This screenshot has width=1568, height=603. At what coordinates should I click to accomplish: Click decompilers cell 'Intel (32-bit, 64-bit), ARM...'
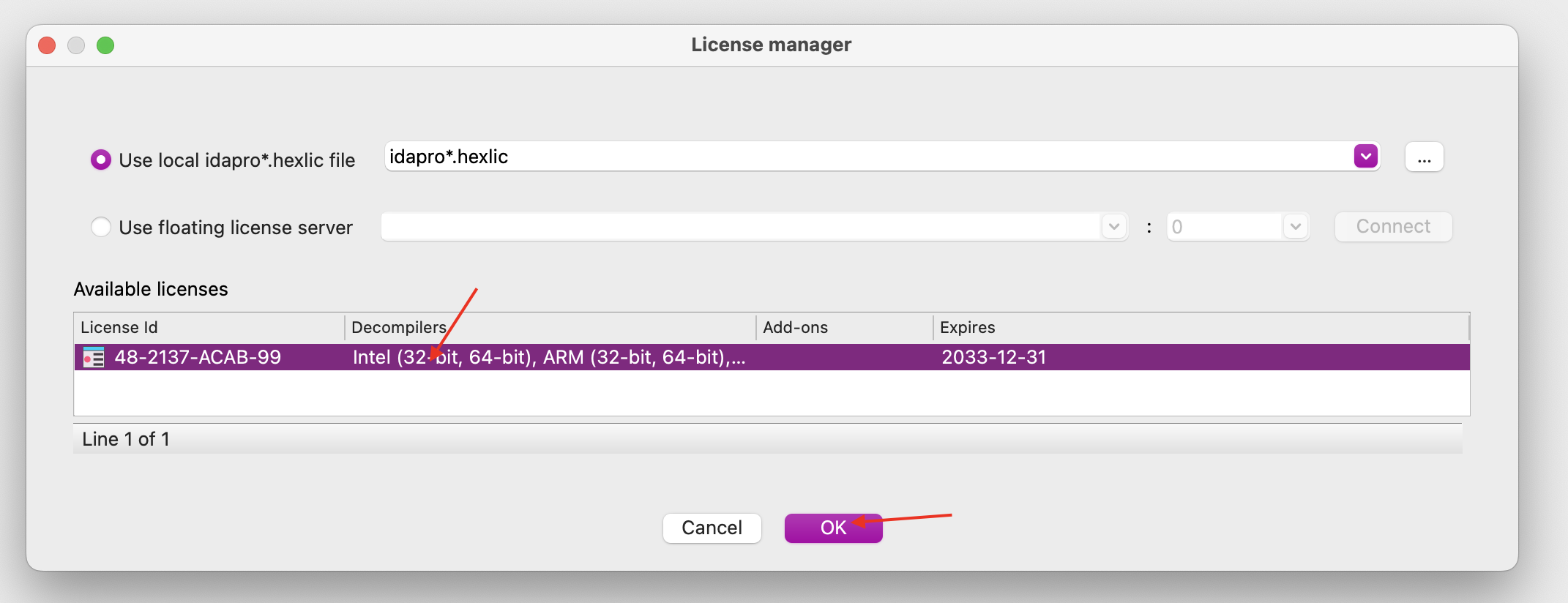click(x=549, y=357)
